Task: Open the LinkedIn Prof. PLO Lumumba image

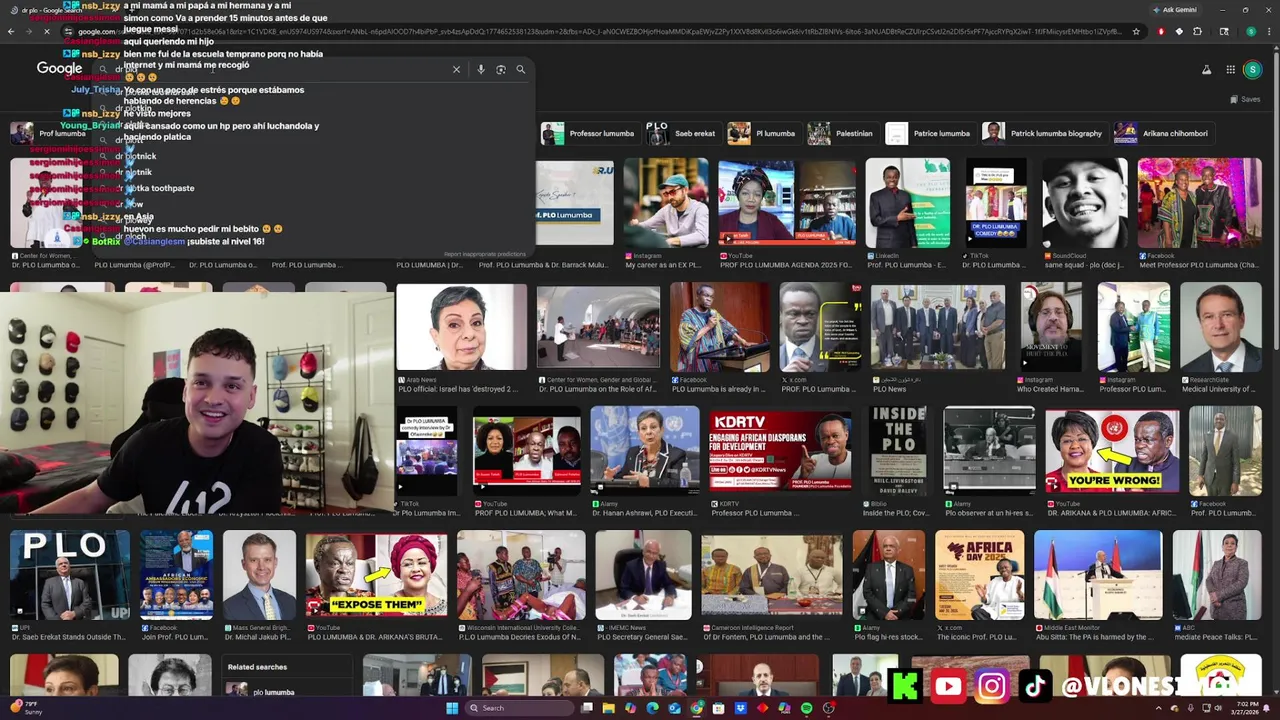Action: point(908,202)
